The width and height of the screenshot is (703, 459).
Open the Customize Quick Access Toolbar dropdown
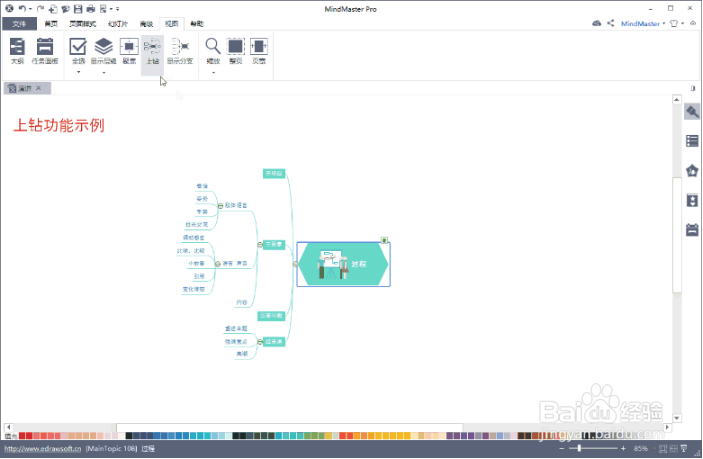[x=117, y=9]
